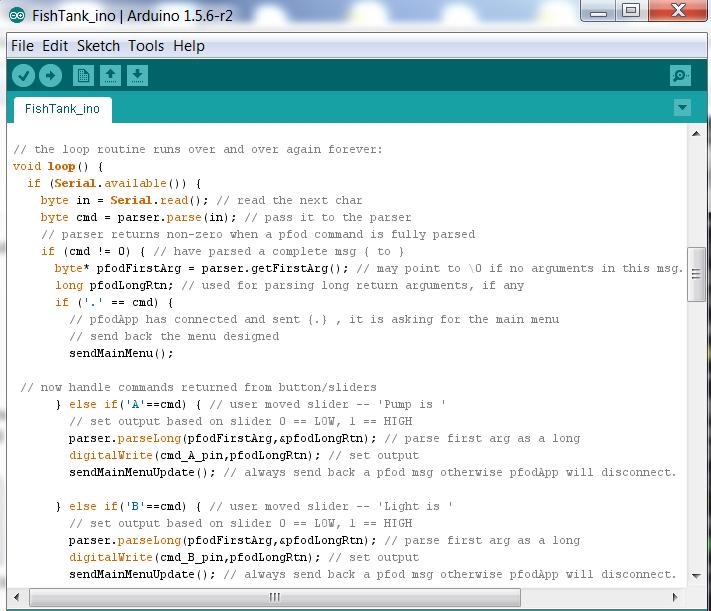This screenshot has width=711, height=611.
Task: Open the Sketch menu
Action: tap(98, 46)
